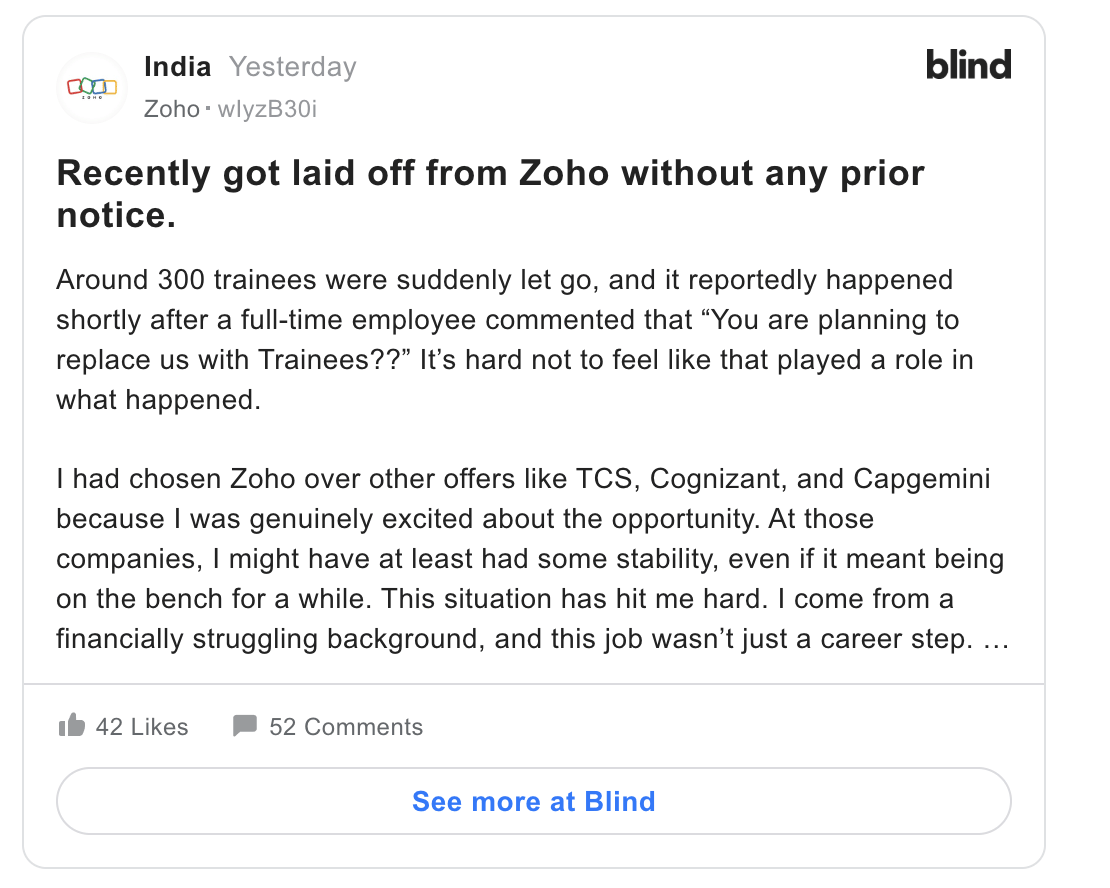Click the comment bubble icon
Screen dimensions: 1110x888
click(x=244, y=726)
